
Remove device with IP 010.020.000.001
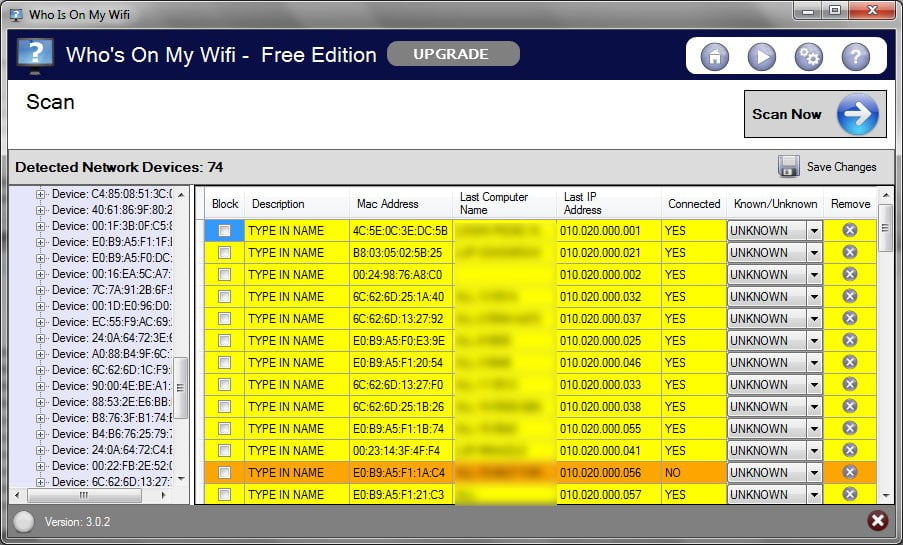pyautogui.click(x=849, y=230)
